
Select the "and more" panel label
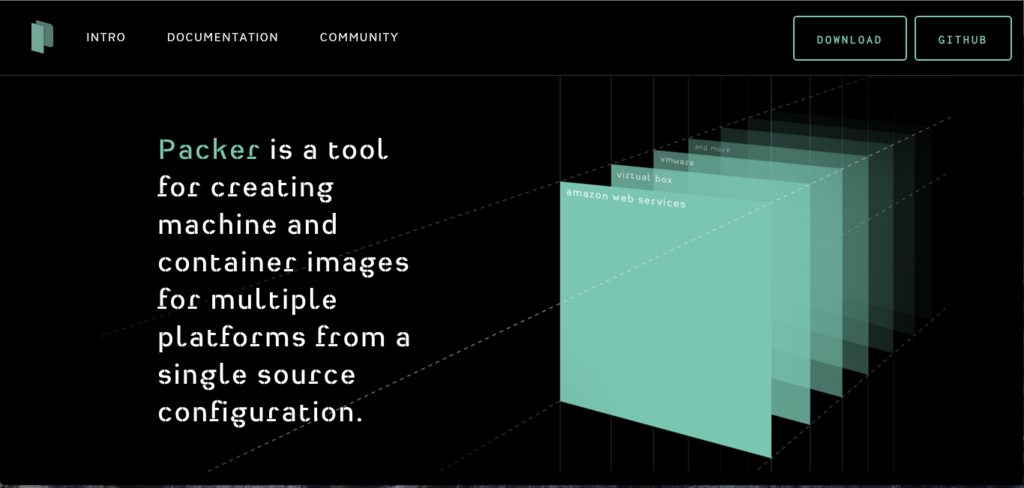click(712, 148)
